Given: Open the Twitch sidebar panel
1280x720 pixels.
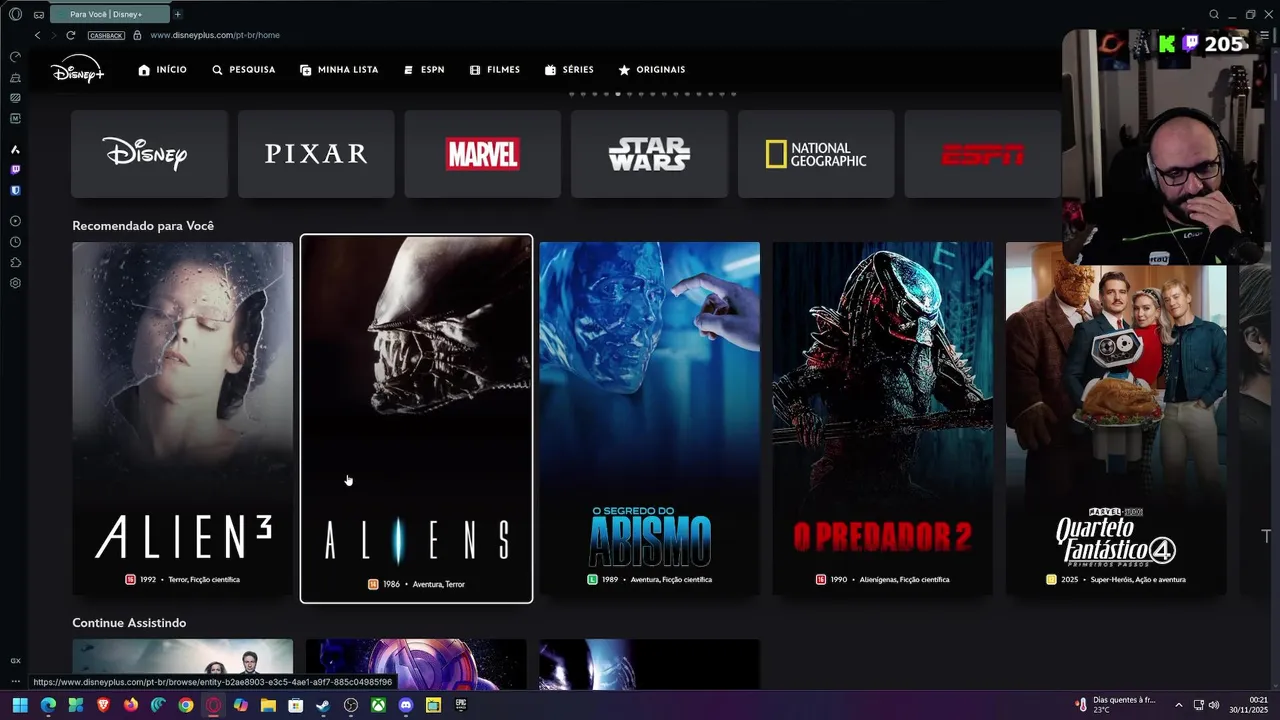Looking at the screenshot, I should [15, 170].
